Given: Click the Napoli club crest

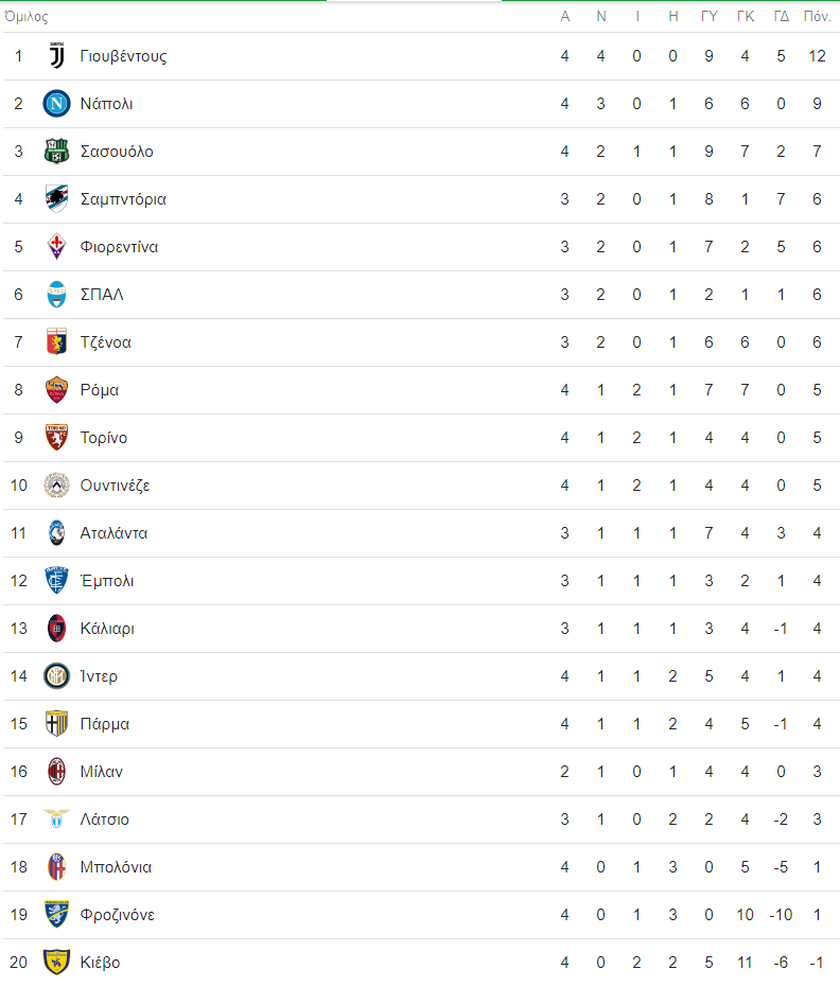Looking at the screenshot, I should (x=57, y=104).
